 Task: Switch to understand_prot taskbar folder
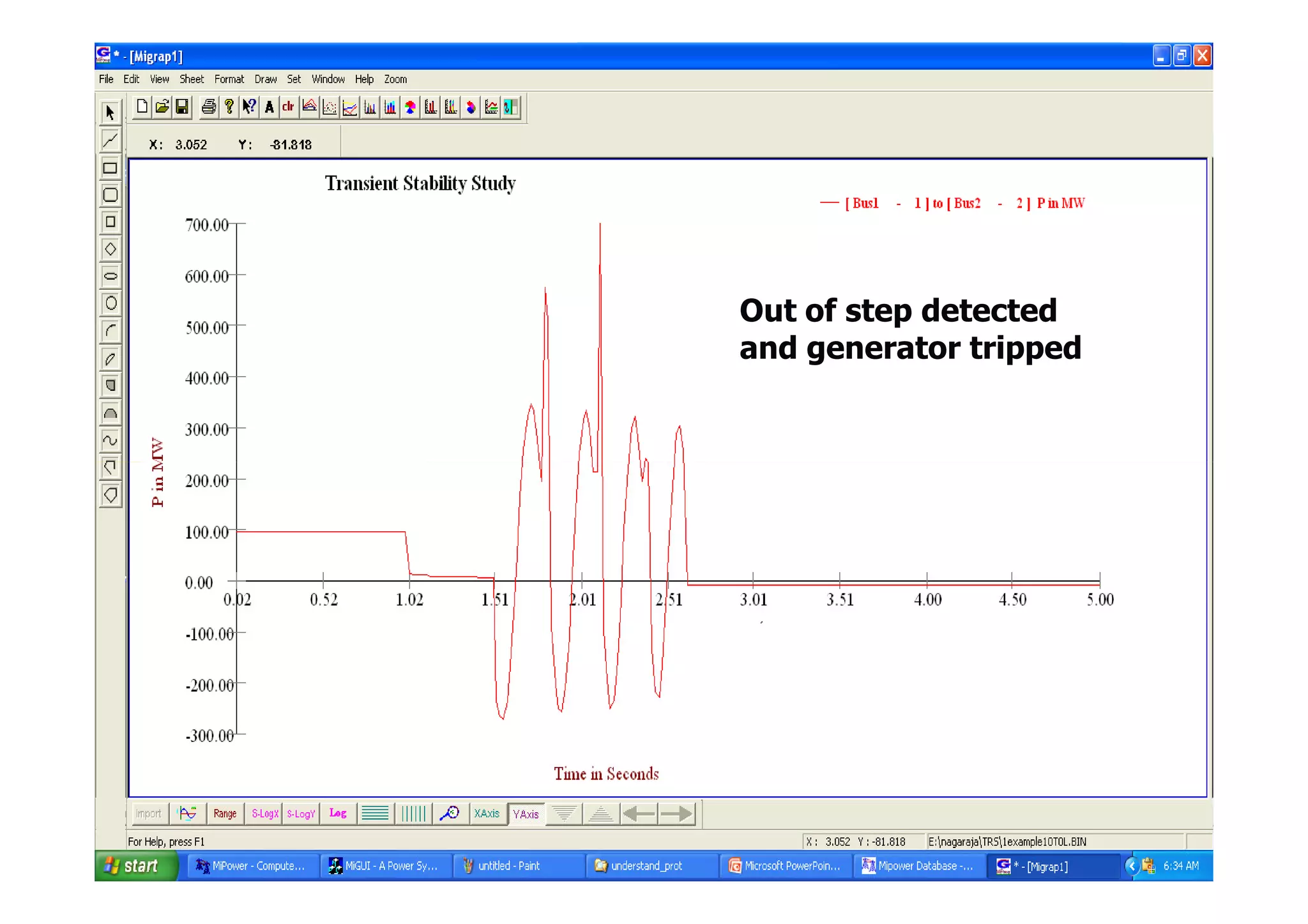[651, 866]
